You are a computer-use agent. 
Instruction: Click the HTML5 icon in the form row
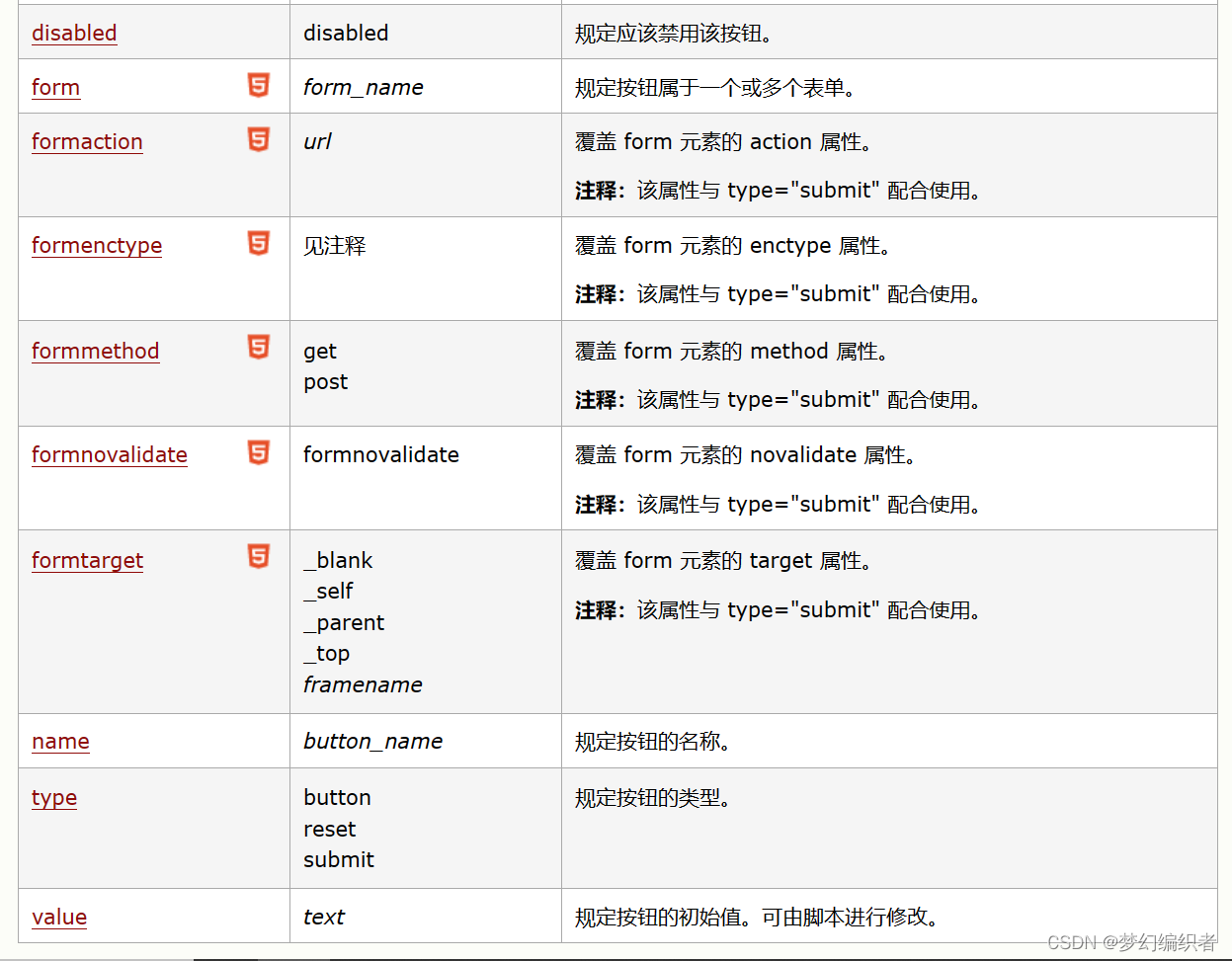[259, 85]
